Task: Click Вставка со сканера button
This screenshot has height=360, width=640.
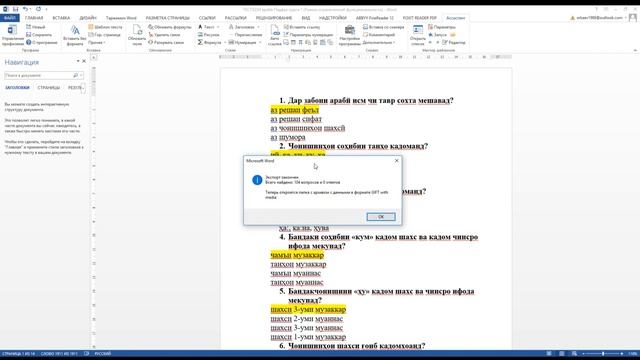Action: click(383, 27)
